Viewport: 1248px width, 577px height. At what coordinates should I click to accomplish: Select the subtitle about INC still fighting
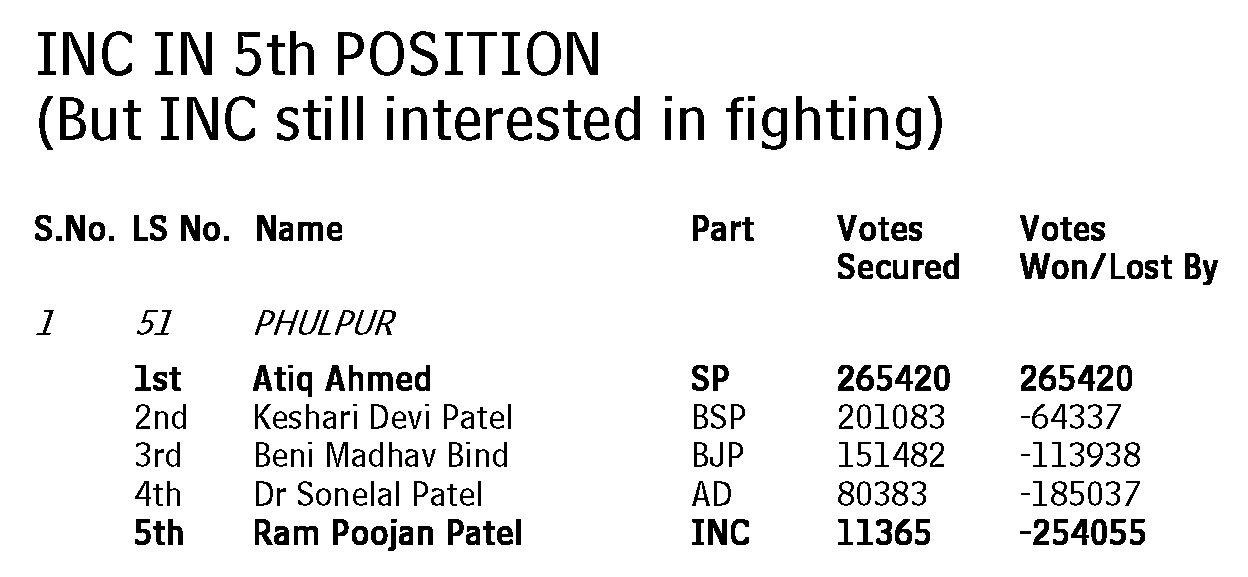489,122
